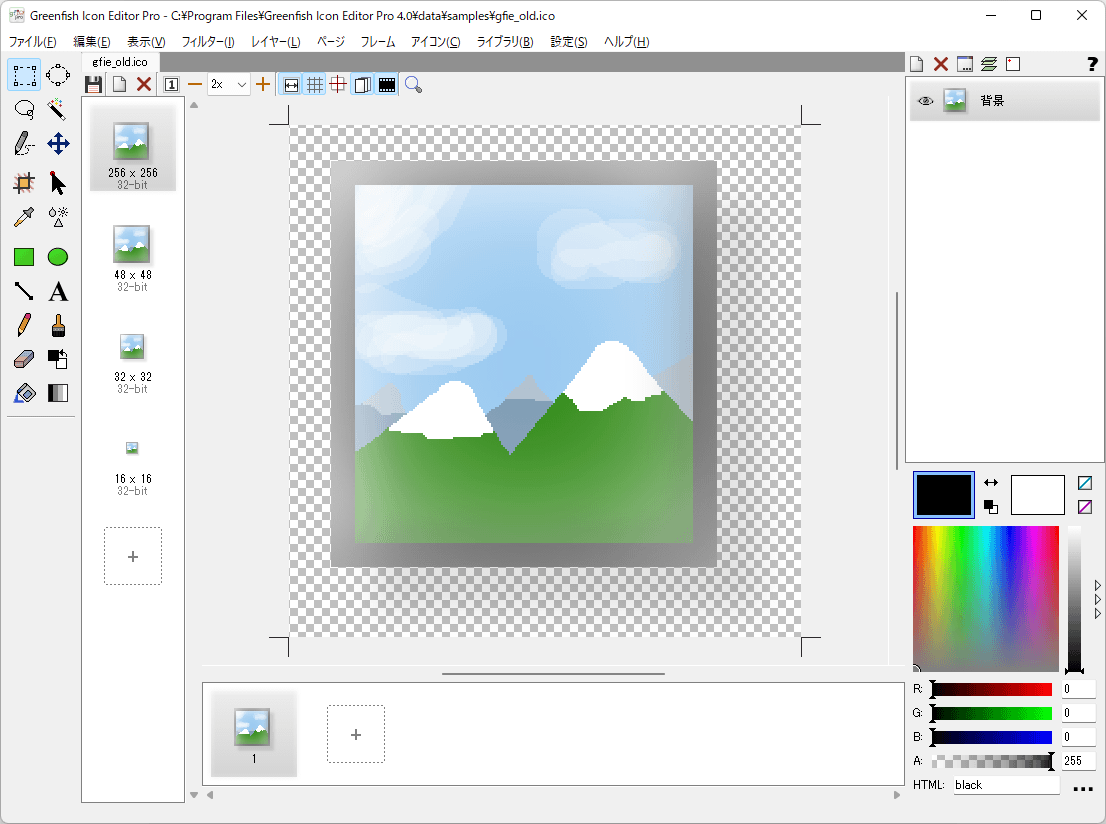Open the フィルター menu
This screenshot has height=824, width=1106.
(207, 42)
